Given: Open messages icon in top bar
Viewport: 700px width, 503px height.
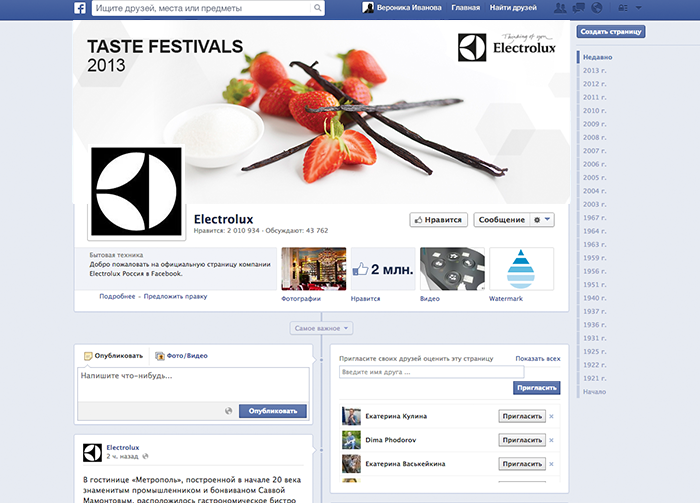Looking at the screenshot, I should coord(579,8).
